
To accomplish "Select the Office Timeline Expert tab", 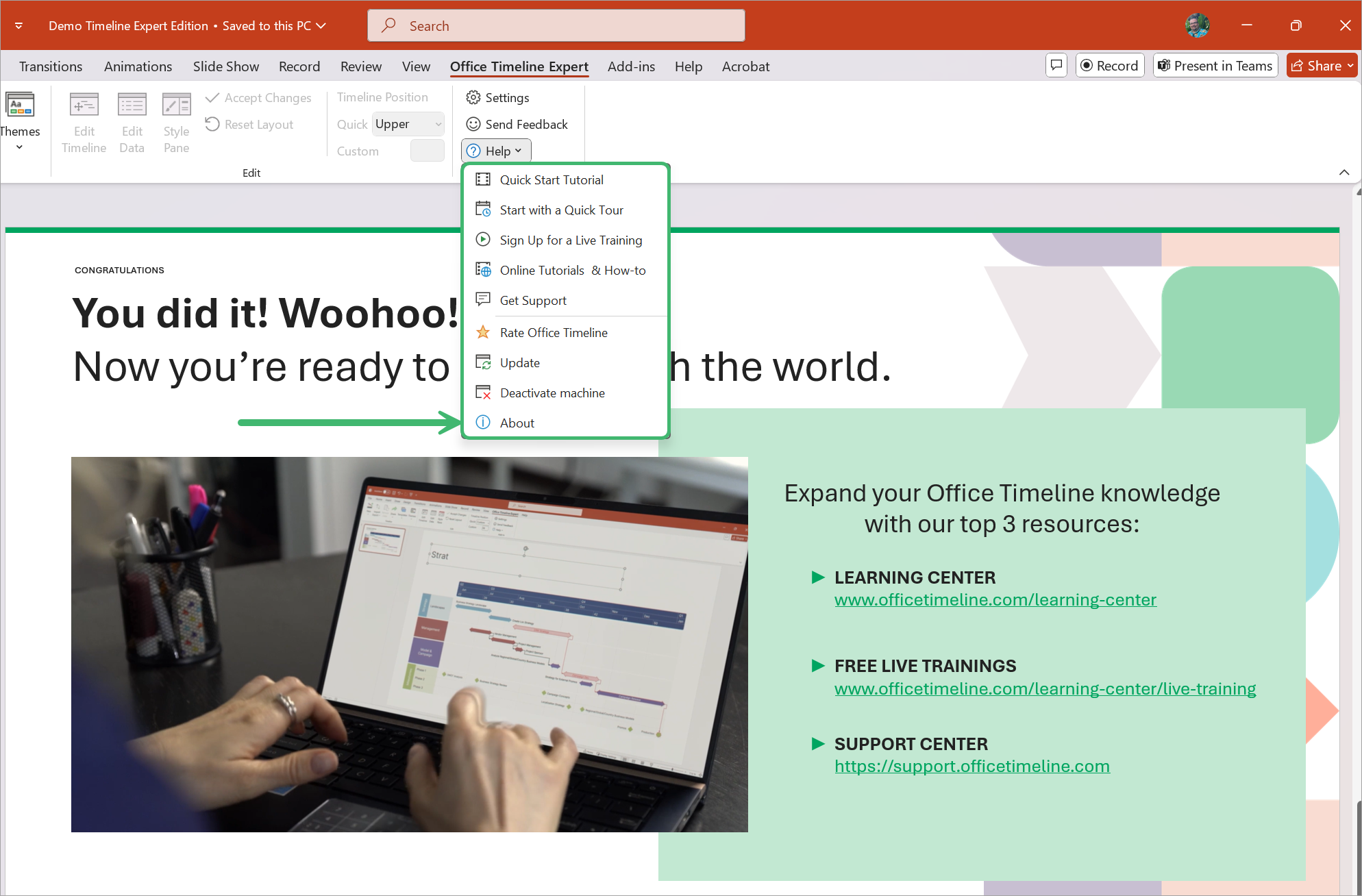I will [x=519, y=66].
